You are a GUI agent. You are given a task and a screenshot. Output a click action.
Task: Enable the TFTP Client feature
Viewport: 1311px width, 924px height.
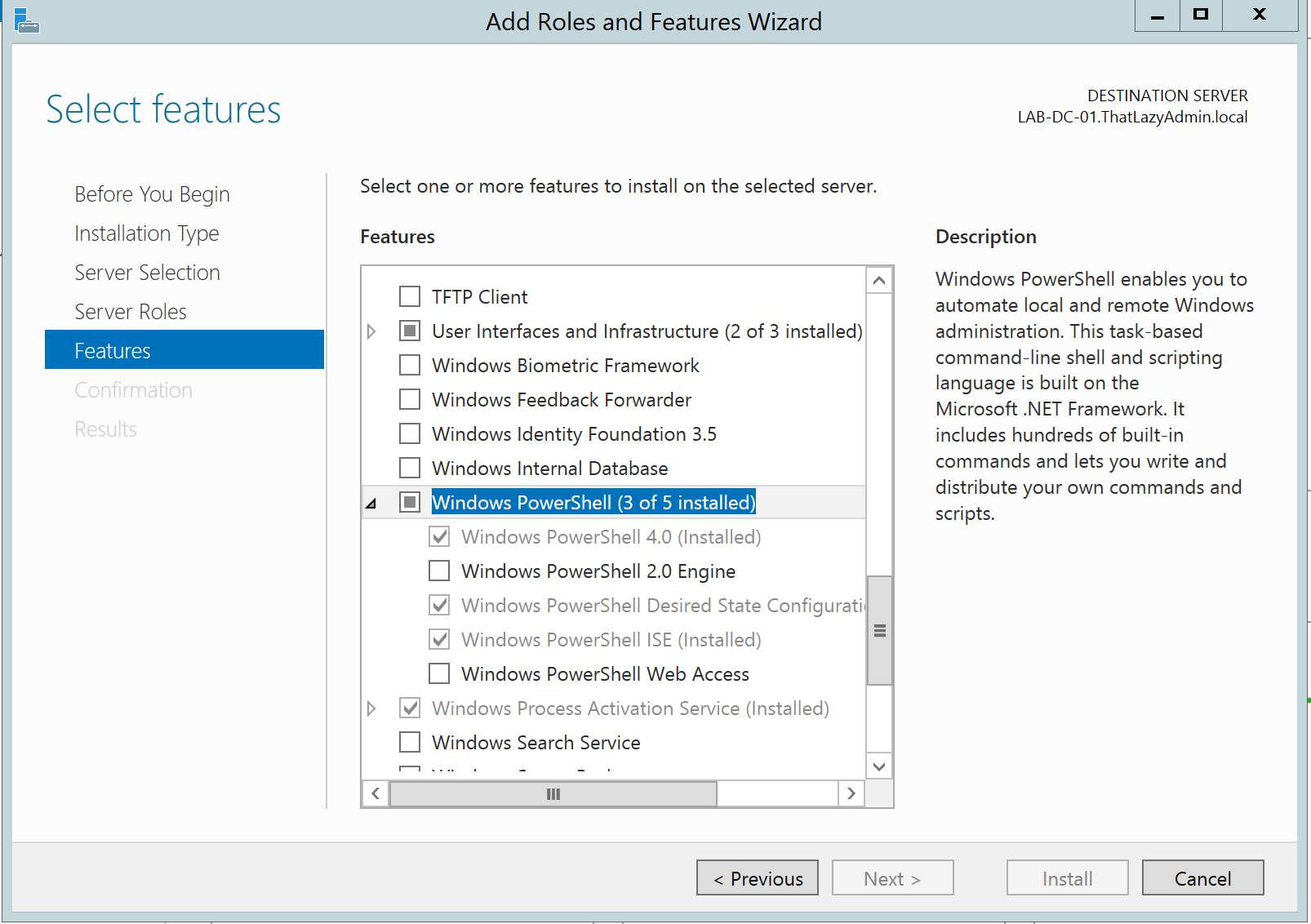(x=409, y=296)
